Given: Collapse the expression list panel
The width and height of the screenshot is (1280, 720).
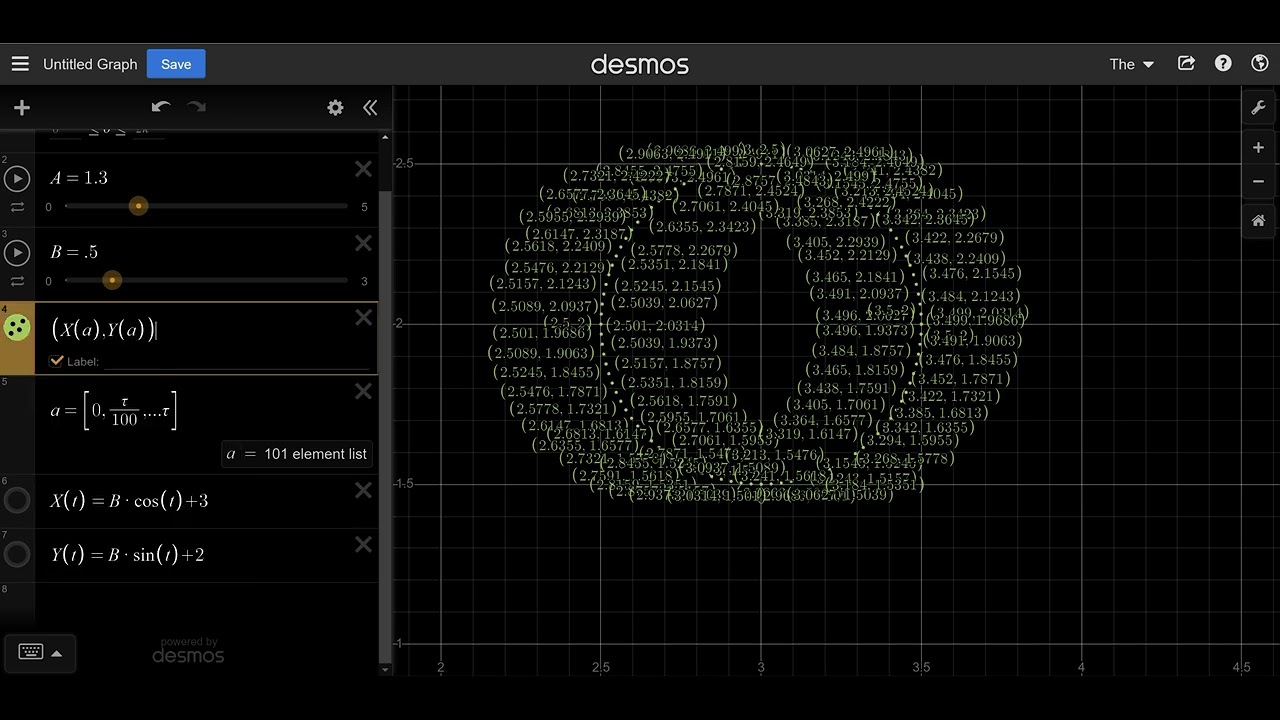Looking at the screenshot, I should click(x=370, y=107).
